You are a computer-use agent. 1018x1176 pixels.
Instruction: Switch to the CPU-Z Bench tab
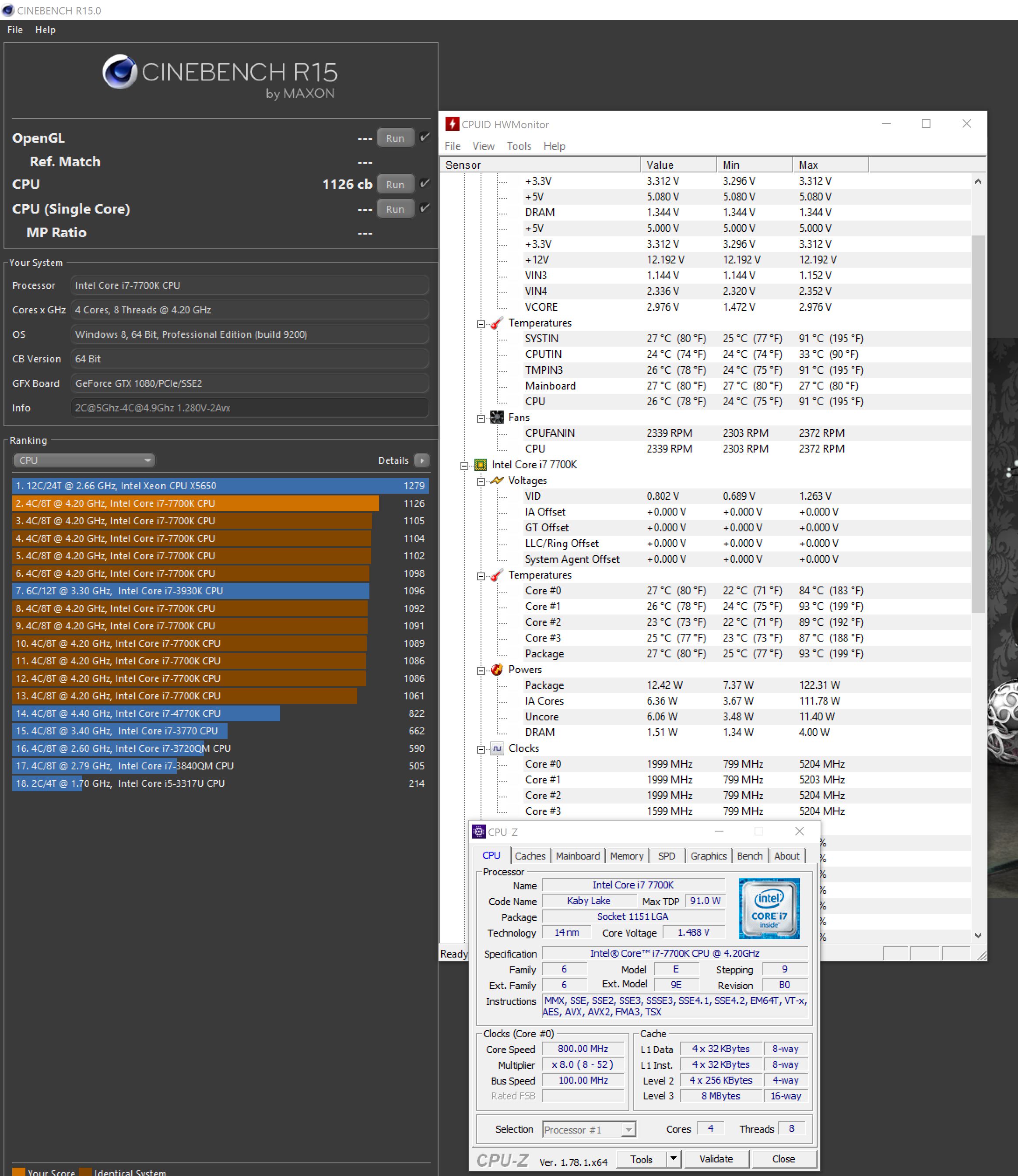coord(750,856)
